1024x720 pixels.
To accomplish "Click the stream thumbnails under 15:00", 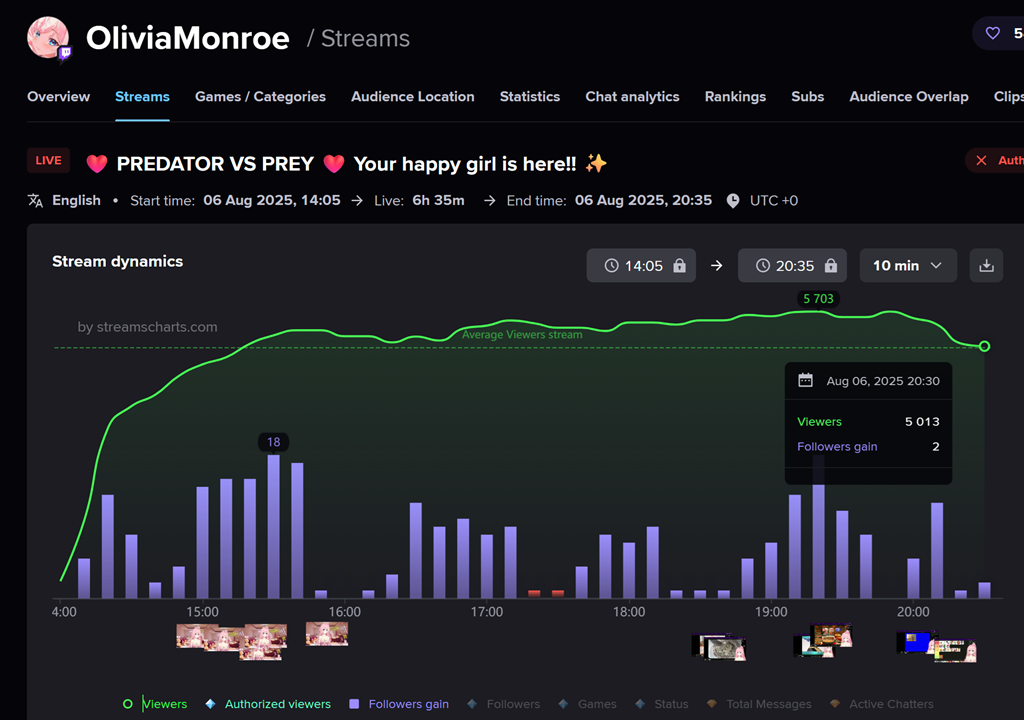I will (232, 642).
